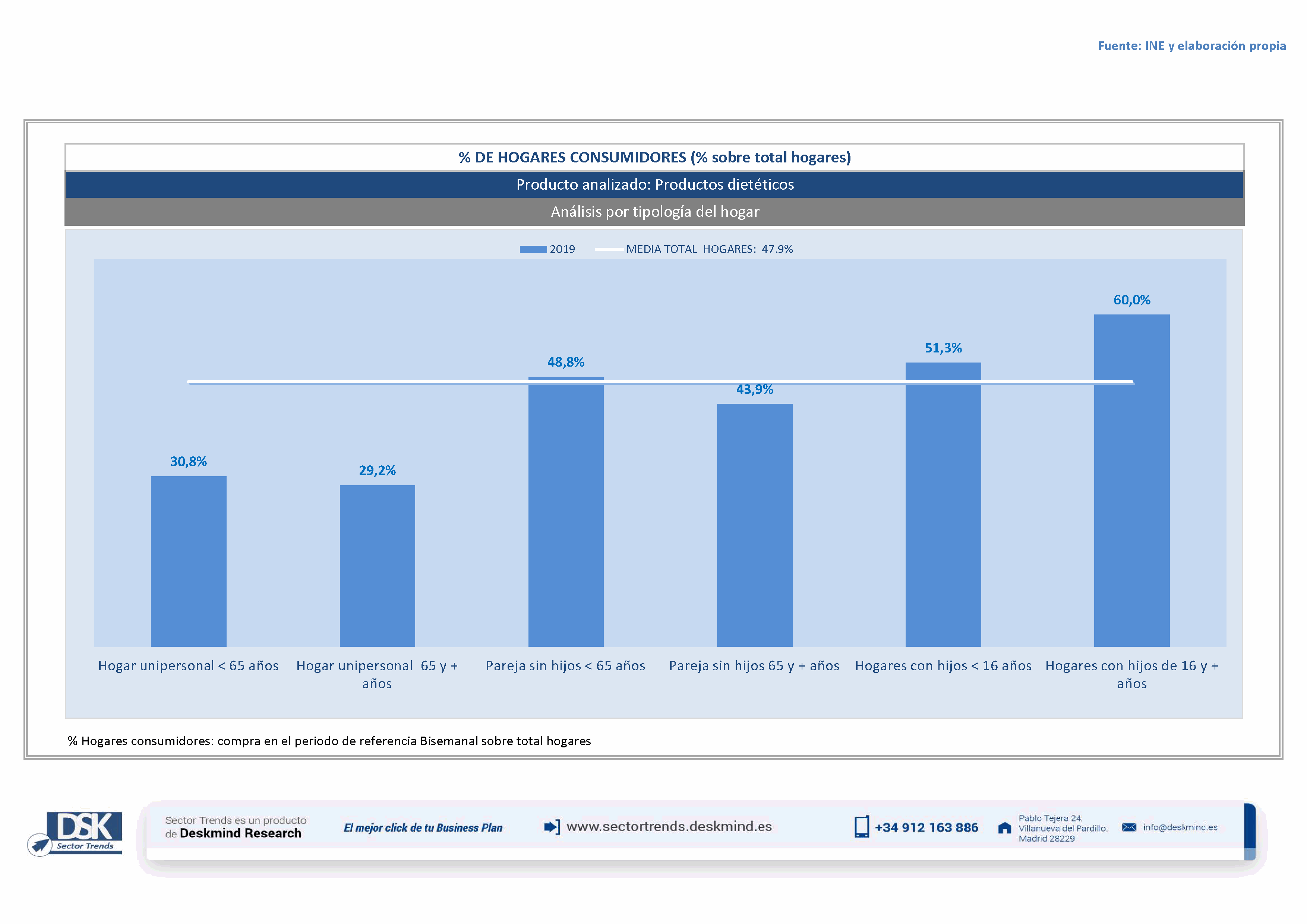Click the Fuente: INE y elaboración propia text
The width and height of the screenshot is (1307, 924).
(x=1191, y=45)
